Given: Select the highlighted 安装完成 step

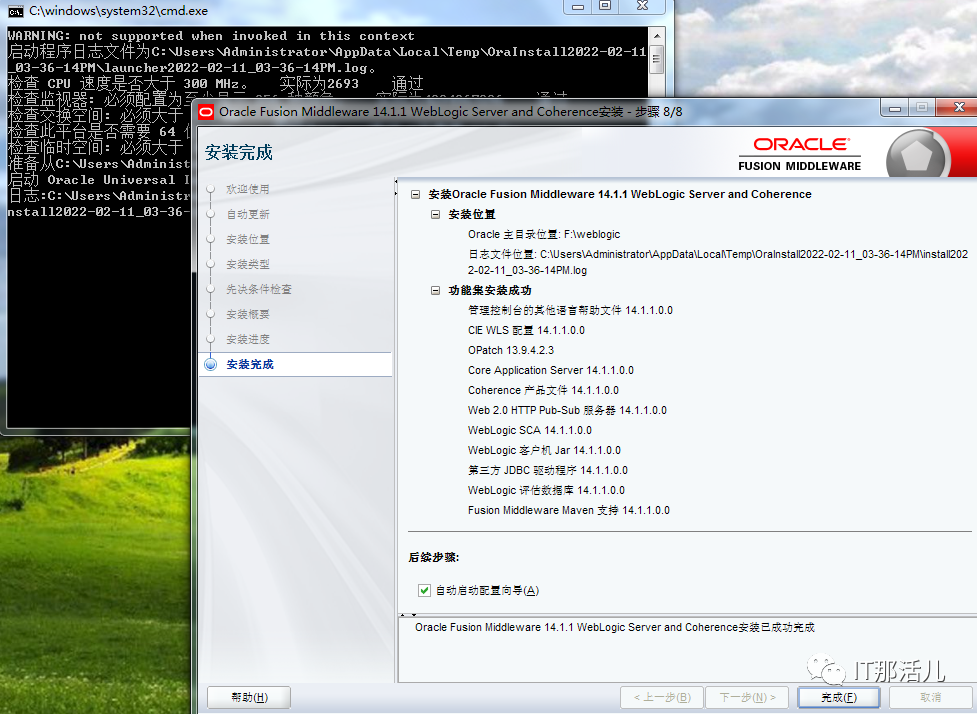Looking at the screenshot, I should 250,364.
